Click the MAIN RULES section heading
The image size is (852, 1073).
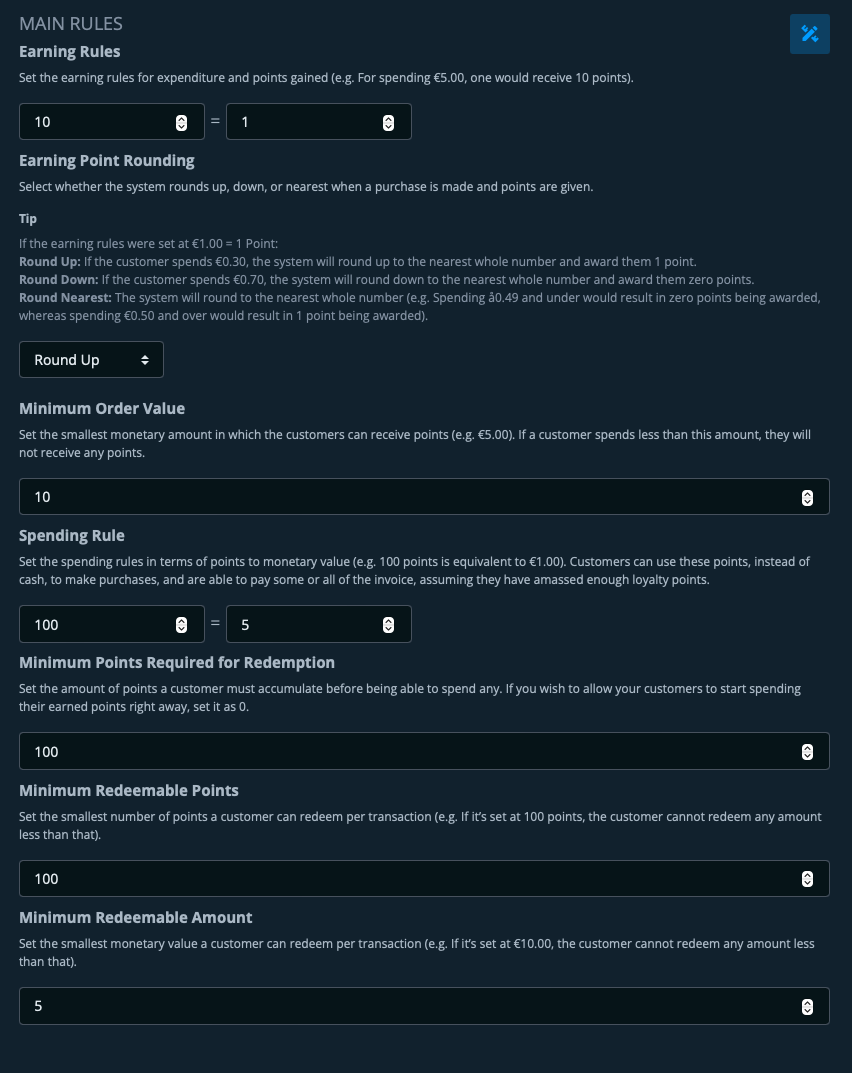tap(70, 23)
